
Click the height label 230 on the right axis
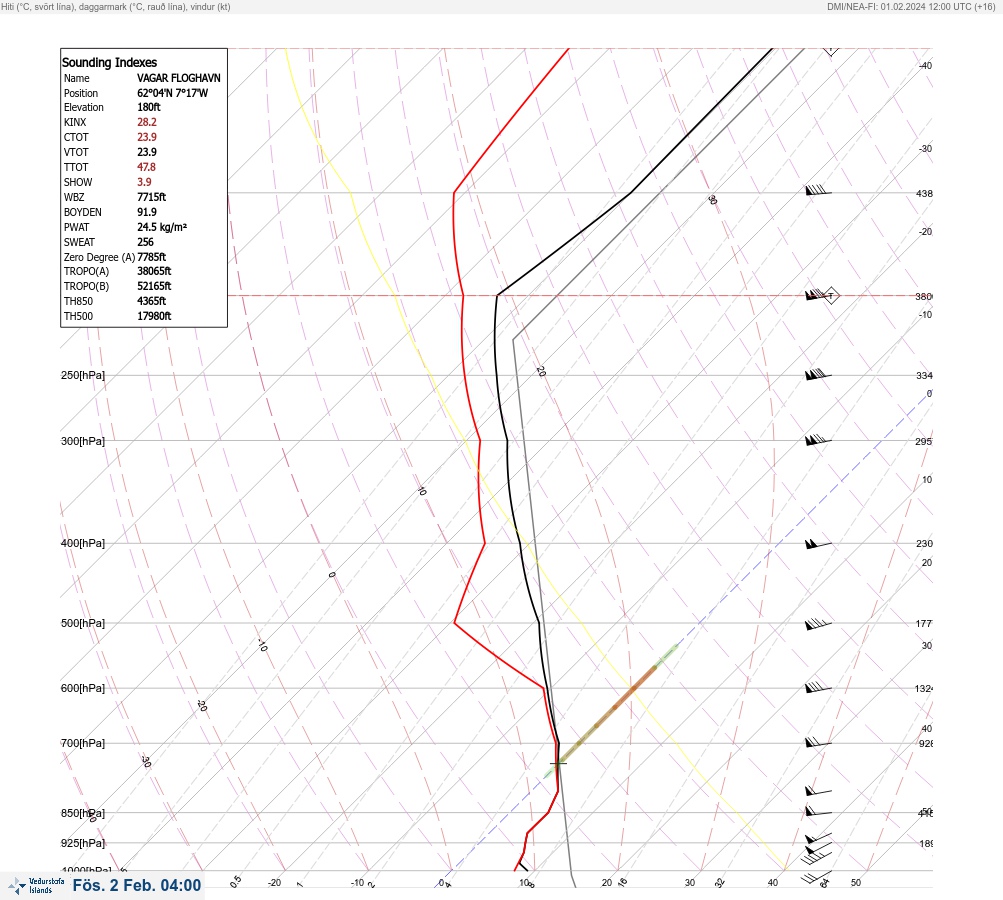click(x=924, y=544)
